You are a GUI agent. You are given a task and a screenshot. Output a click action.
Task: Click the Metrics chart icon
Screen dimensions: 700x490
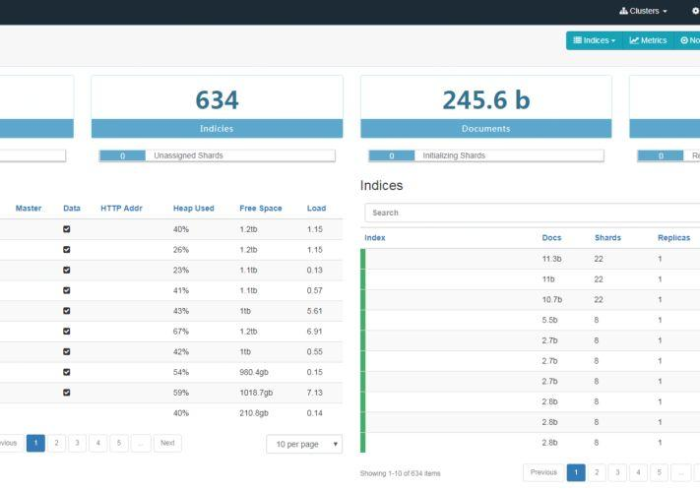[634, 40]
